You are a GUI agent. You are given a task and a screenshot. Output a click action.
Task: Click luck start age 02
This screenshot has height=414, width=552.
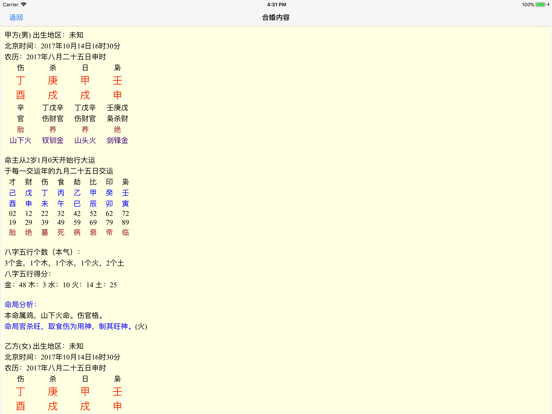12,214
